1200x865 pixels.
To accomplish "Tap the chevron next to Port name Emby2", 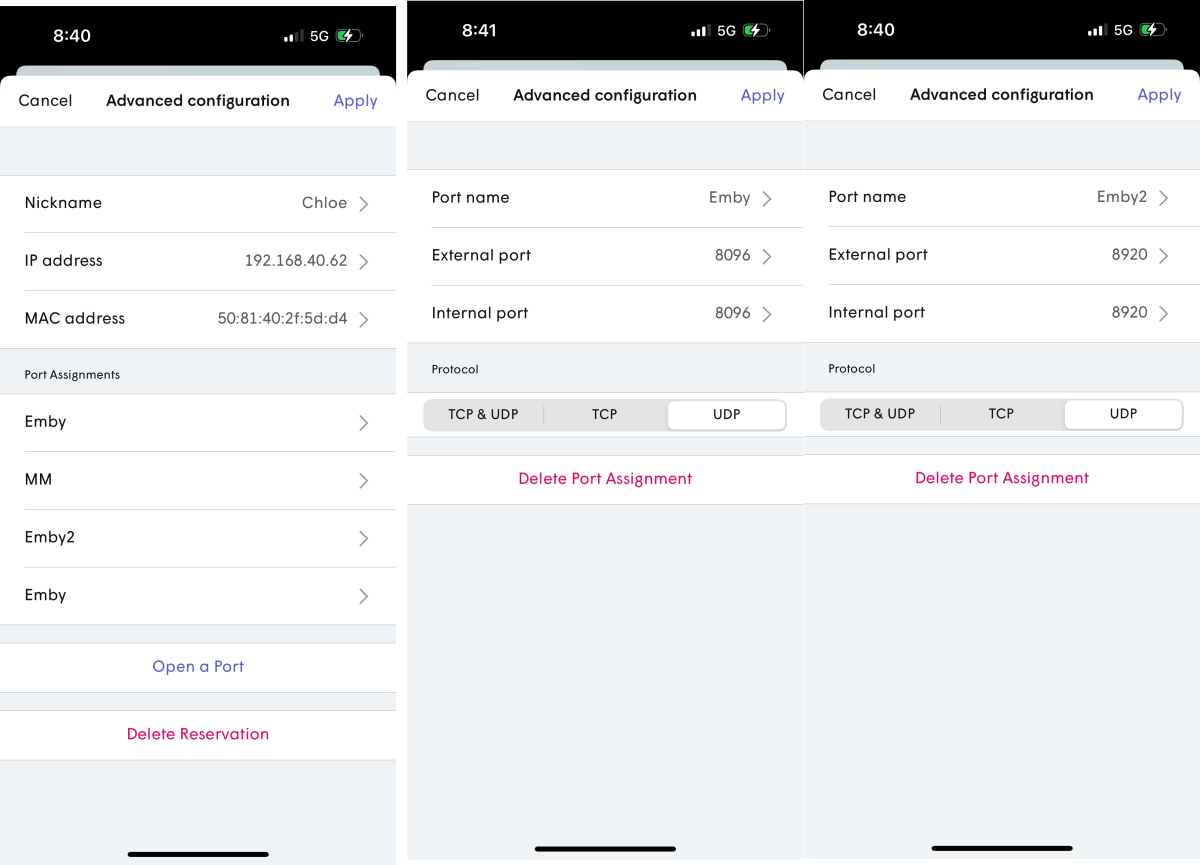I will 1164,198.
